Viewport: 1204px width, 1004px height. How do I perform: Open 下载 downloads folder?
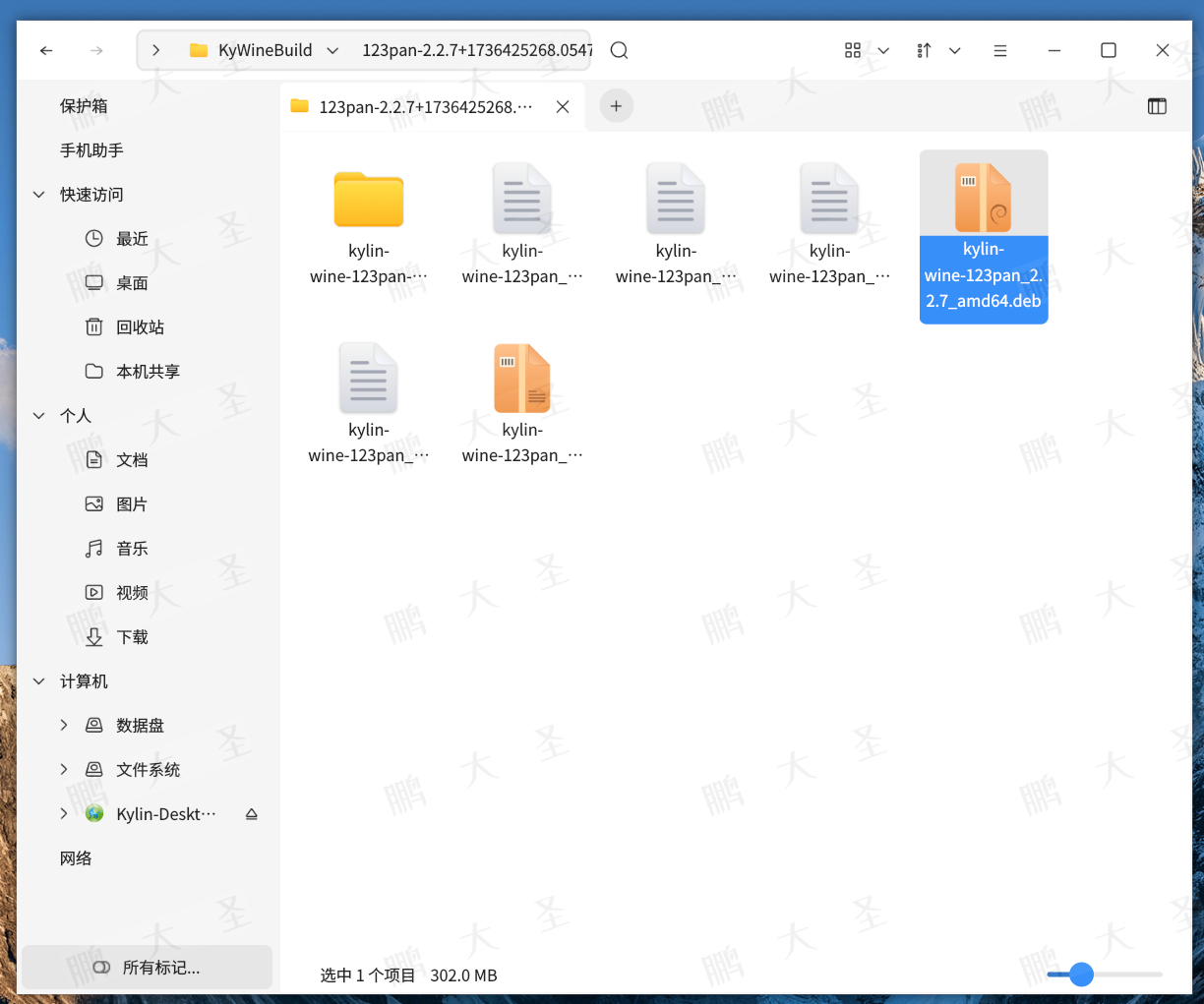132,637
